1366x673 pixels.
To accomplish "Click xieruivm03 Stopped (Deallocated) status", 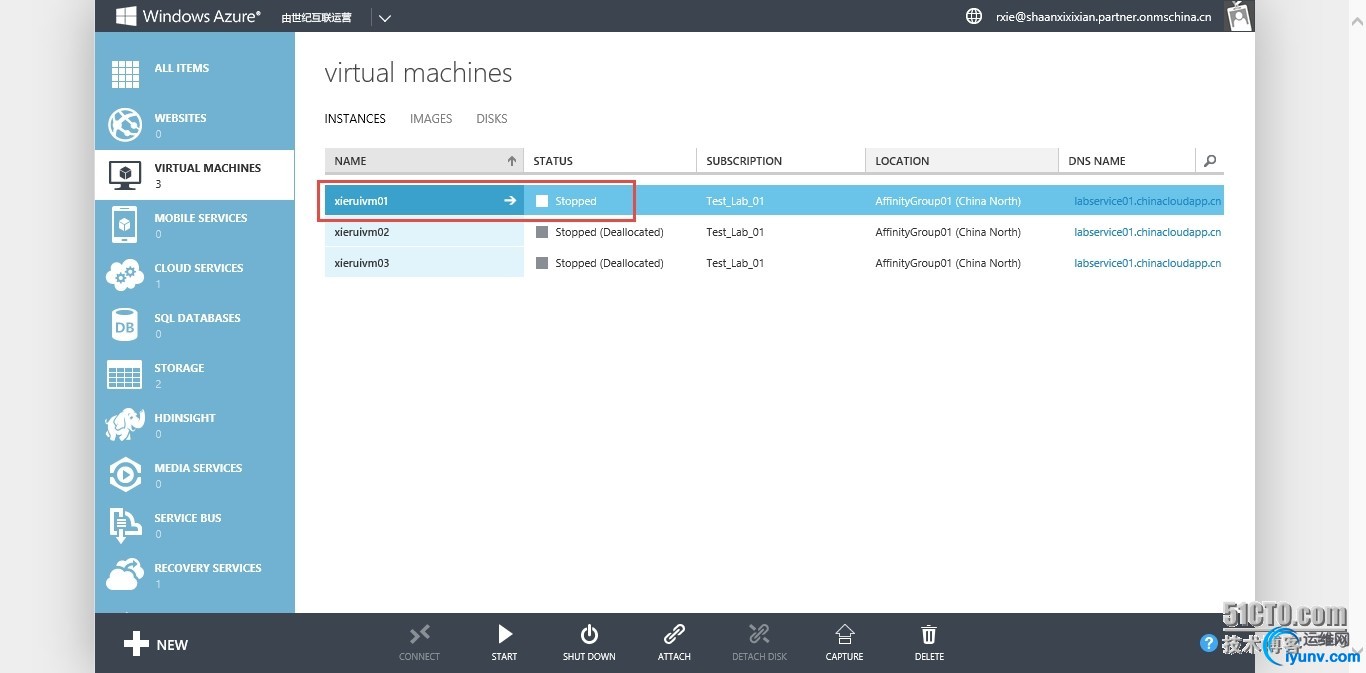I will pyautogui.click(x=609, y=263).
